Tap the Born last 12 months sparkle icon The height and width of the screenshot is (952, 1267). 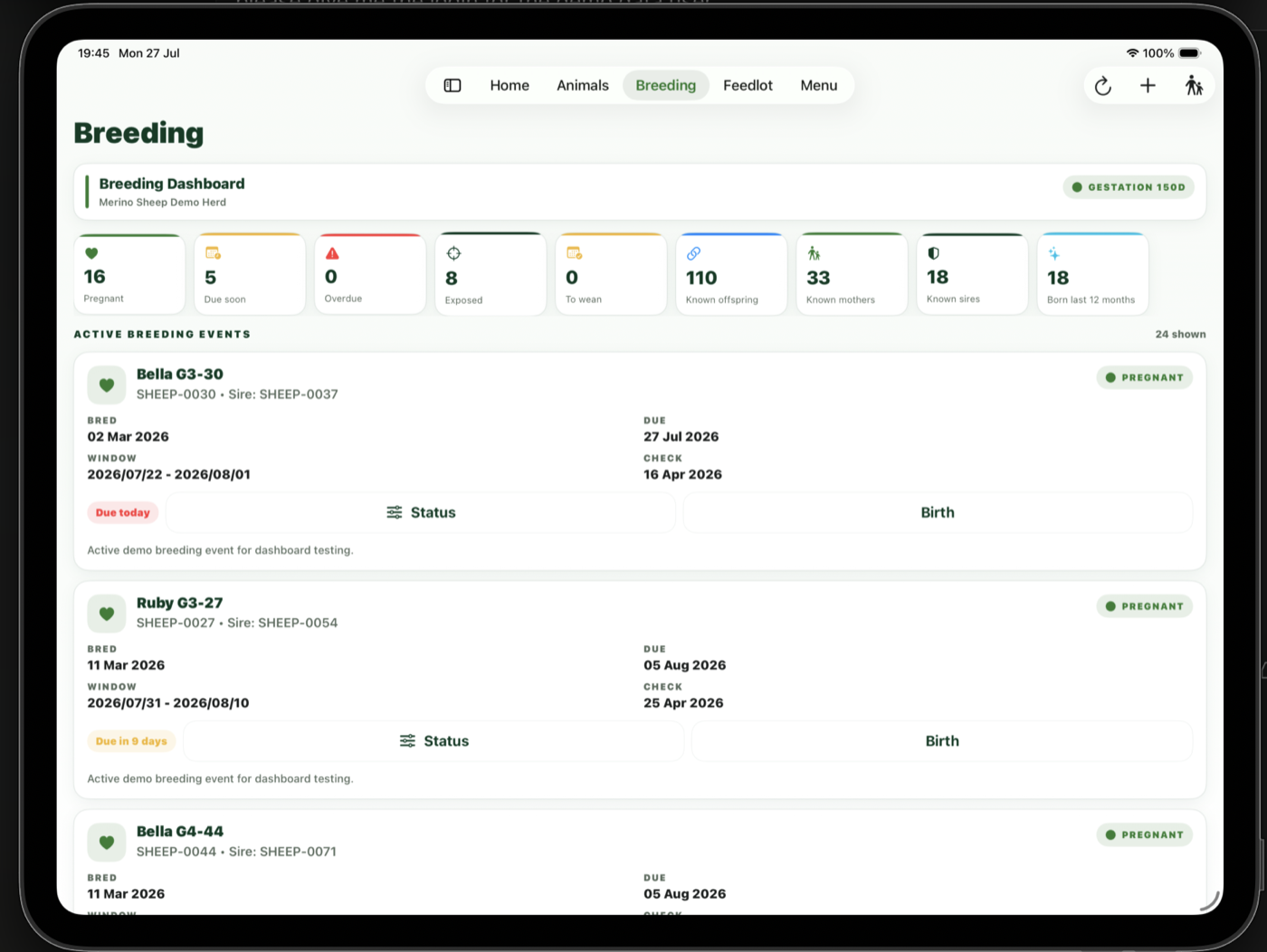tap(1054, 253)
